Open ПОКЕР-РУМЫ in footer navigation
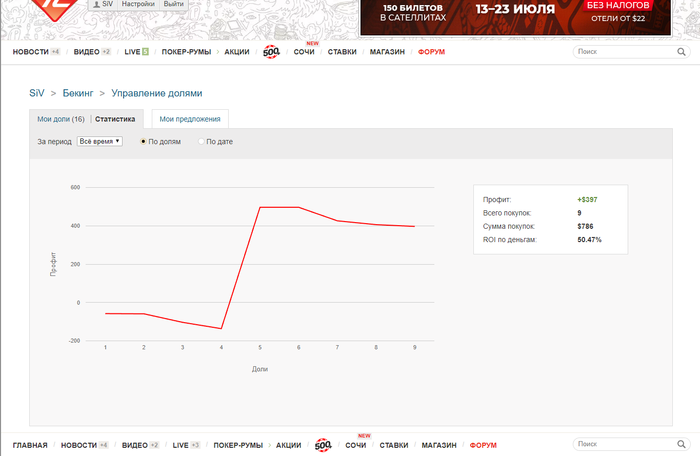700x456 pixels. [238, 445]
